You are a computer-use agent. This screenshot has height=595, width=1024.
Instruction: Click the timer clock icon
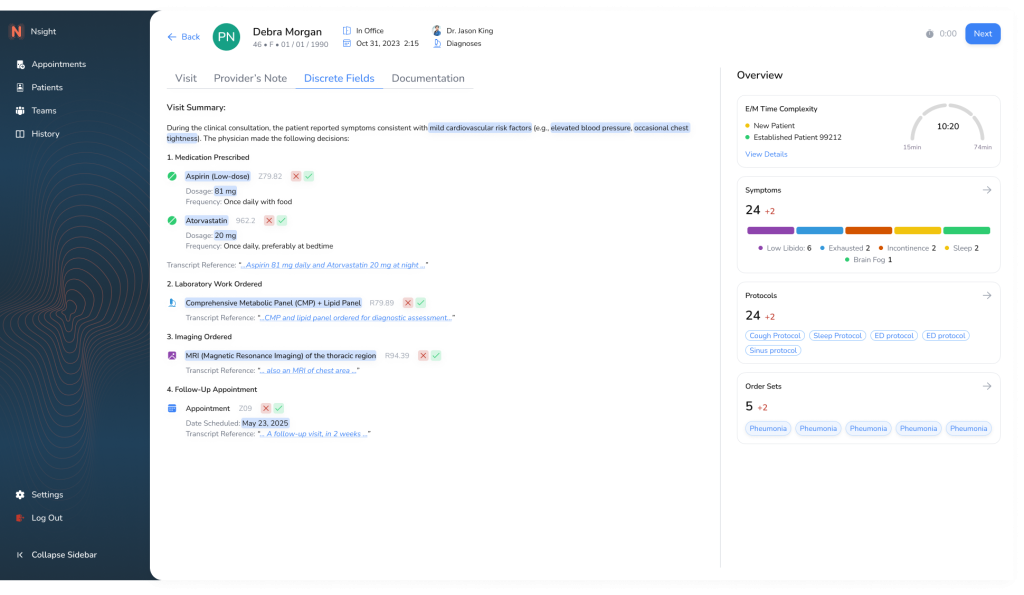pyautogui.click(x=930, y=34)
